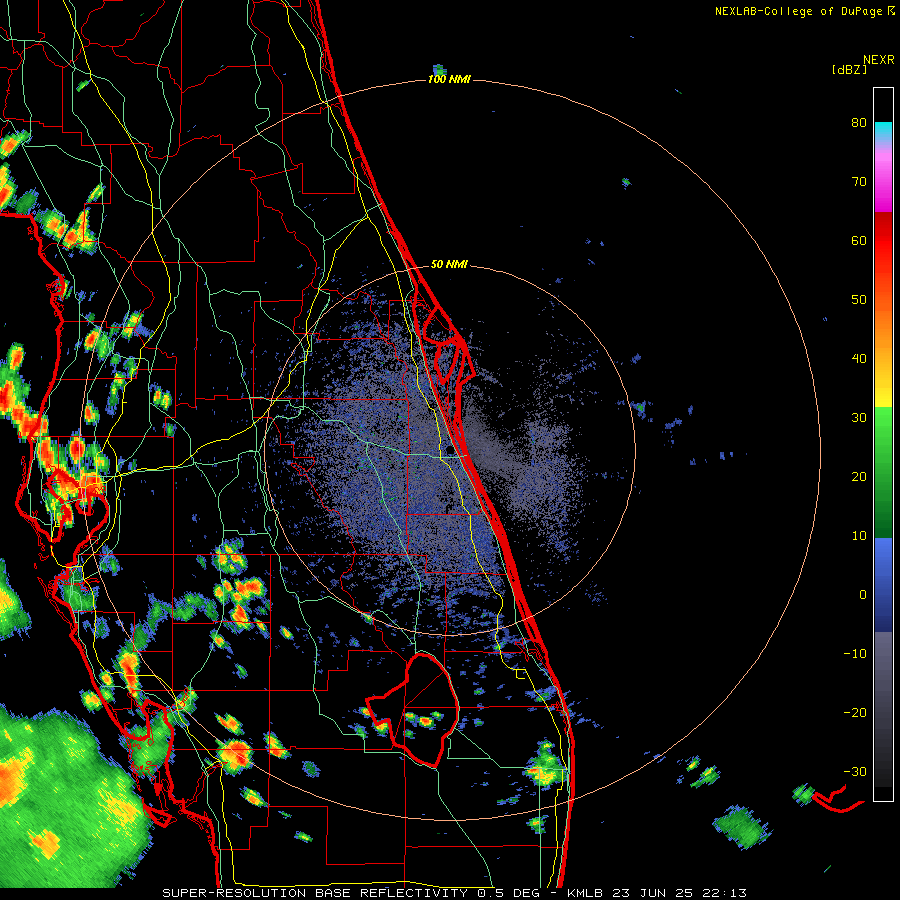Click the NEXR product label
Image resolution: width=900 pixels, height=900 pixels.
coord(879,60)
